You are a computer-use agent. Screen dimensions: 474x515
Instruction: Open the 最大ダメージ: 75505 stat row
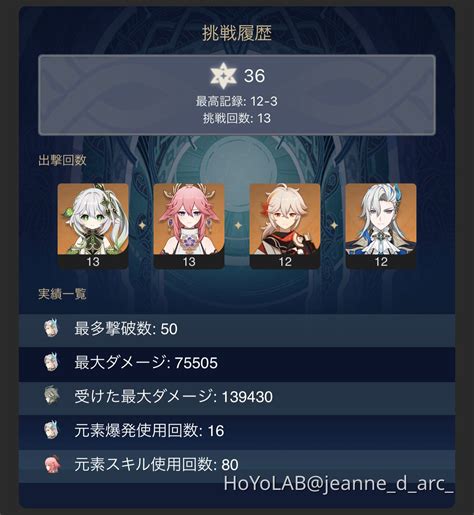[237, 363]
